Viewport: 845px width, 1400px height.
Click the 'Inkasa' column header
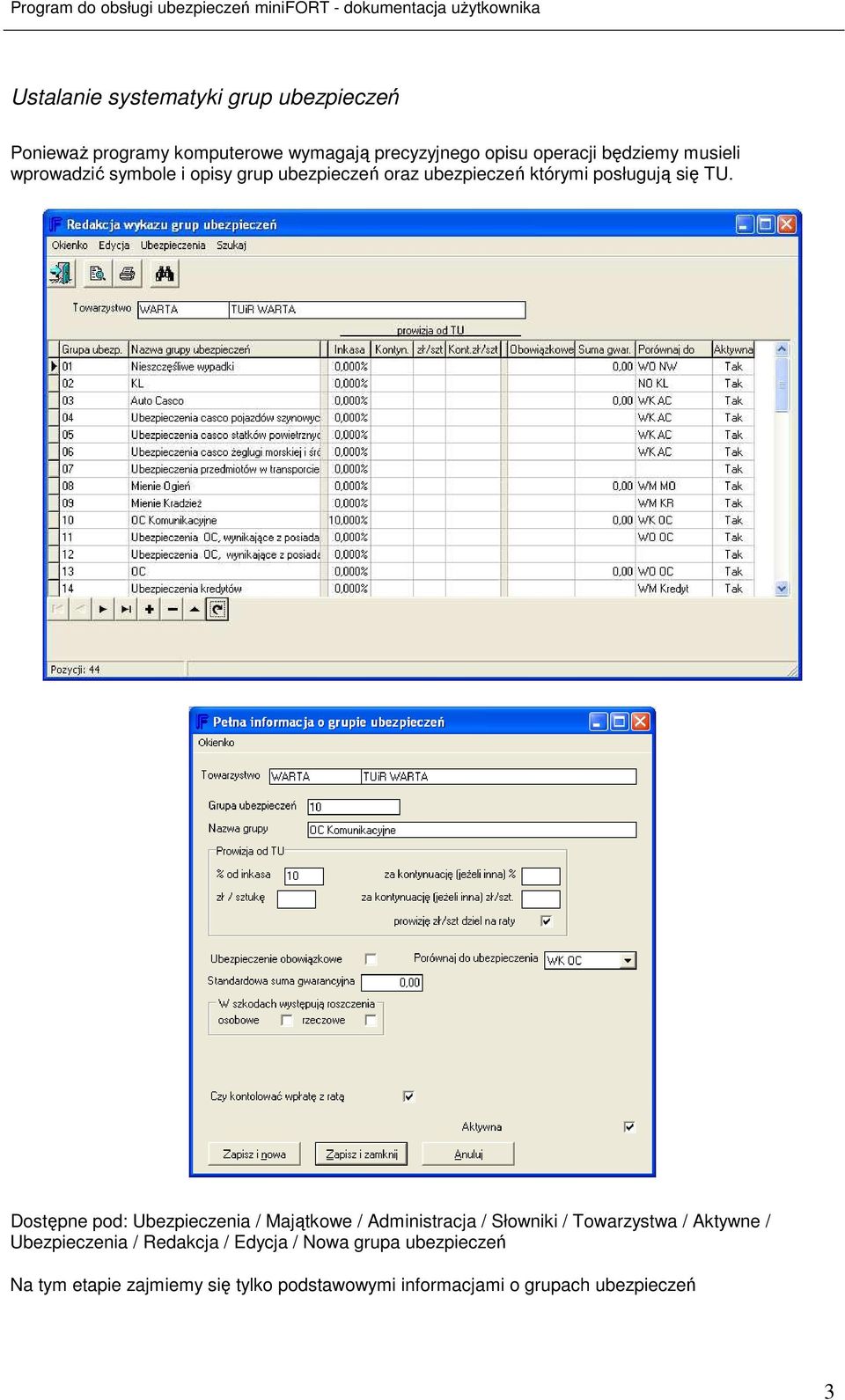[x=349, y=350]
